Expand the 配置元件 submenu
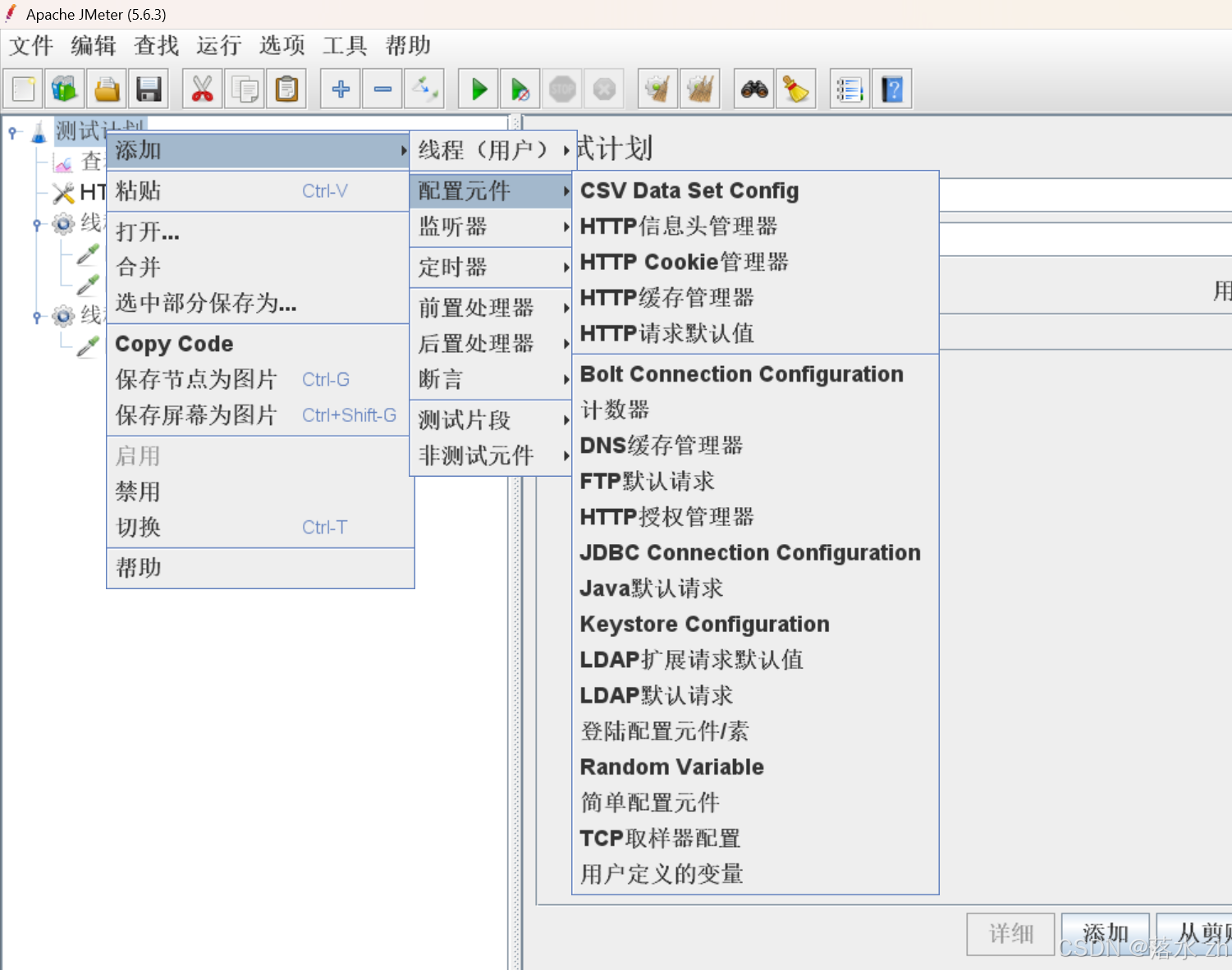The width and height of the screenshot is (1232, 970). (490, 191)
